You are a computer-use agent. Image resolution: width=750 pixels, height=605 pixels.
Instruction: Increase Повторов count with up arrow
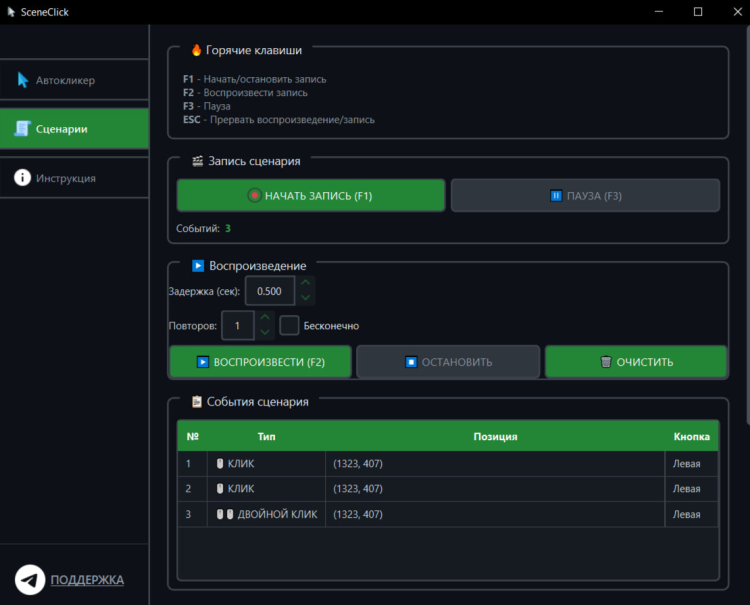coord(264,318)
